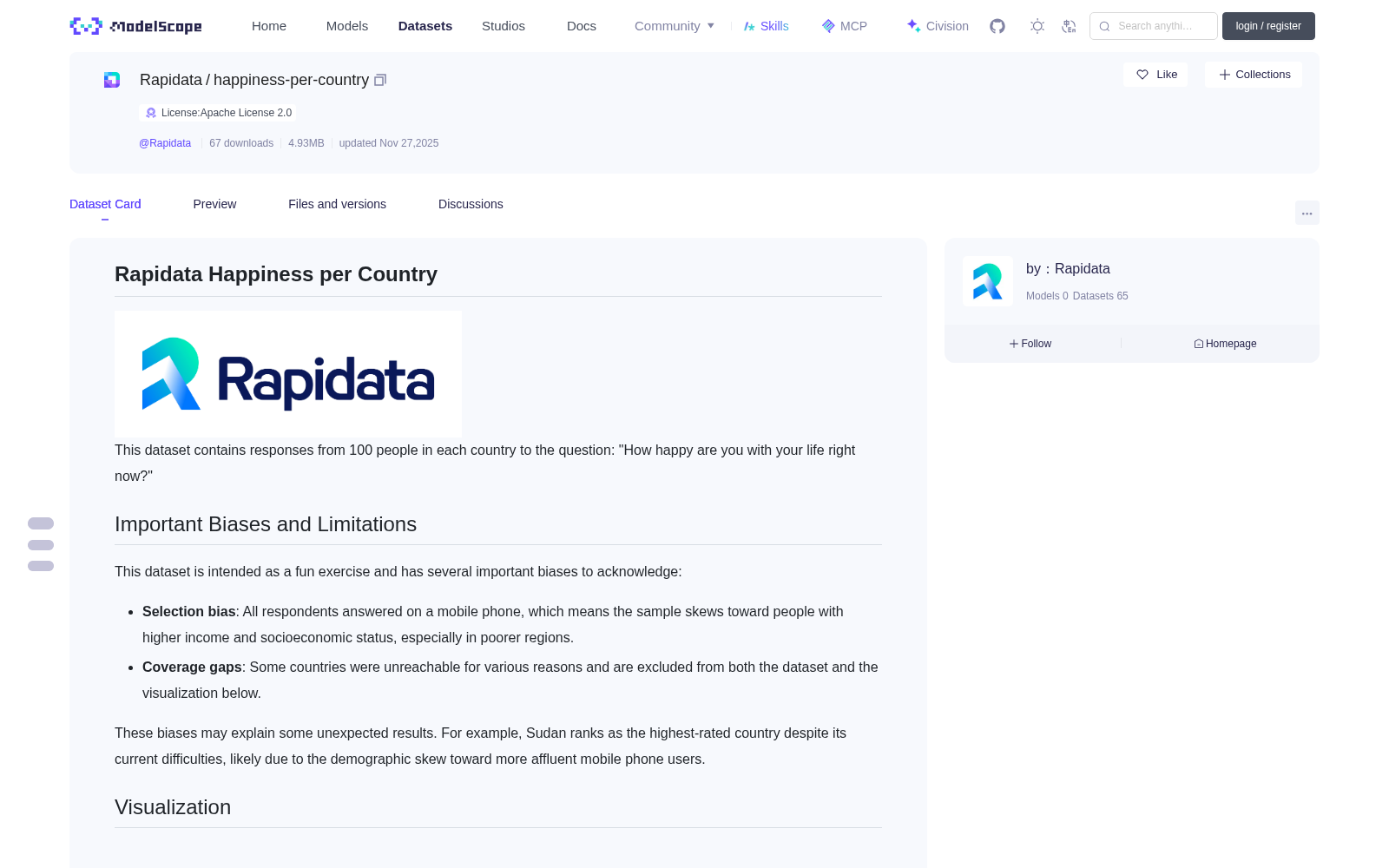
Task: Visit the Rapidata Homepage
Action: pos(1225,344)
